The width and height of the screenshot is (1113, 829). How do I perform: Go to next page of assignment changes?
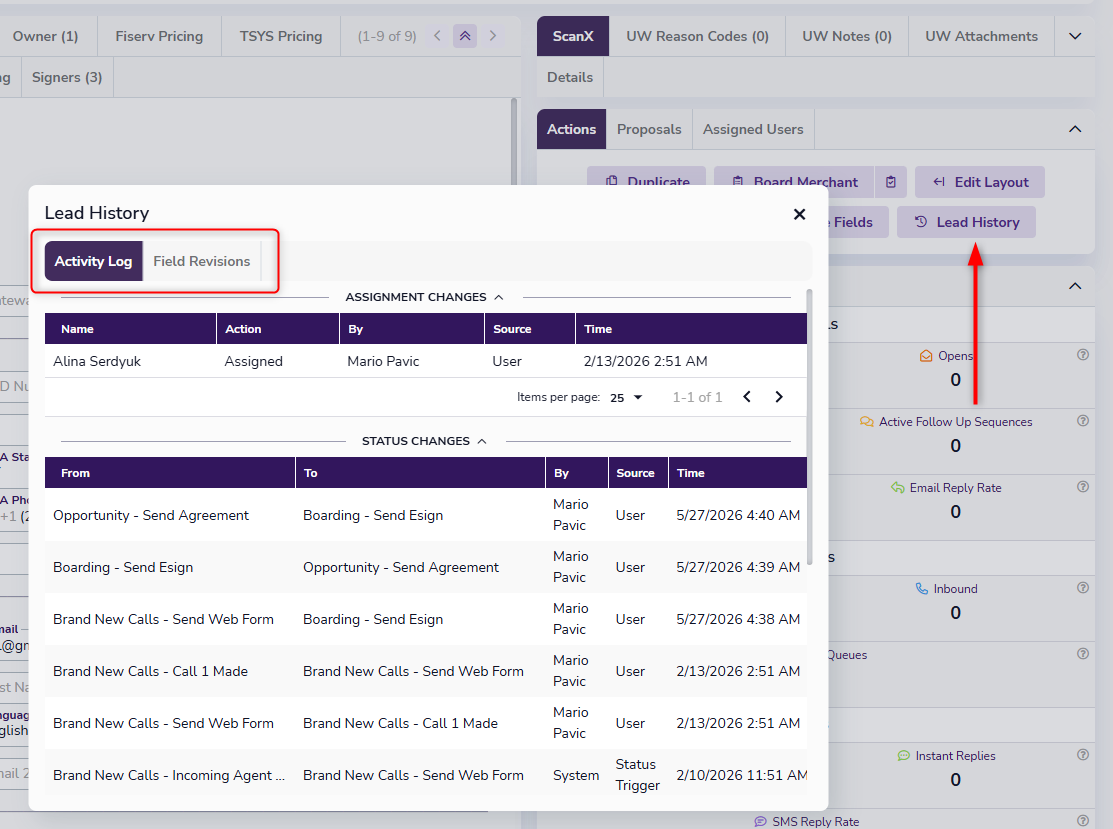pos(779,397)
